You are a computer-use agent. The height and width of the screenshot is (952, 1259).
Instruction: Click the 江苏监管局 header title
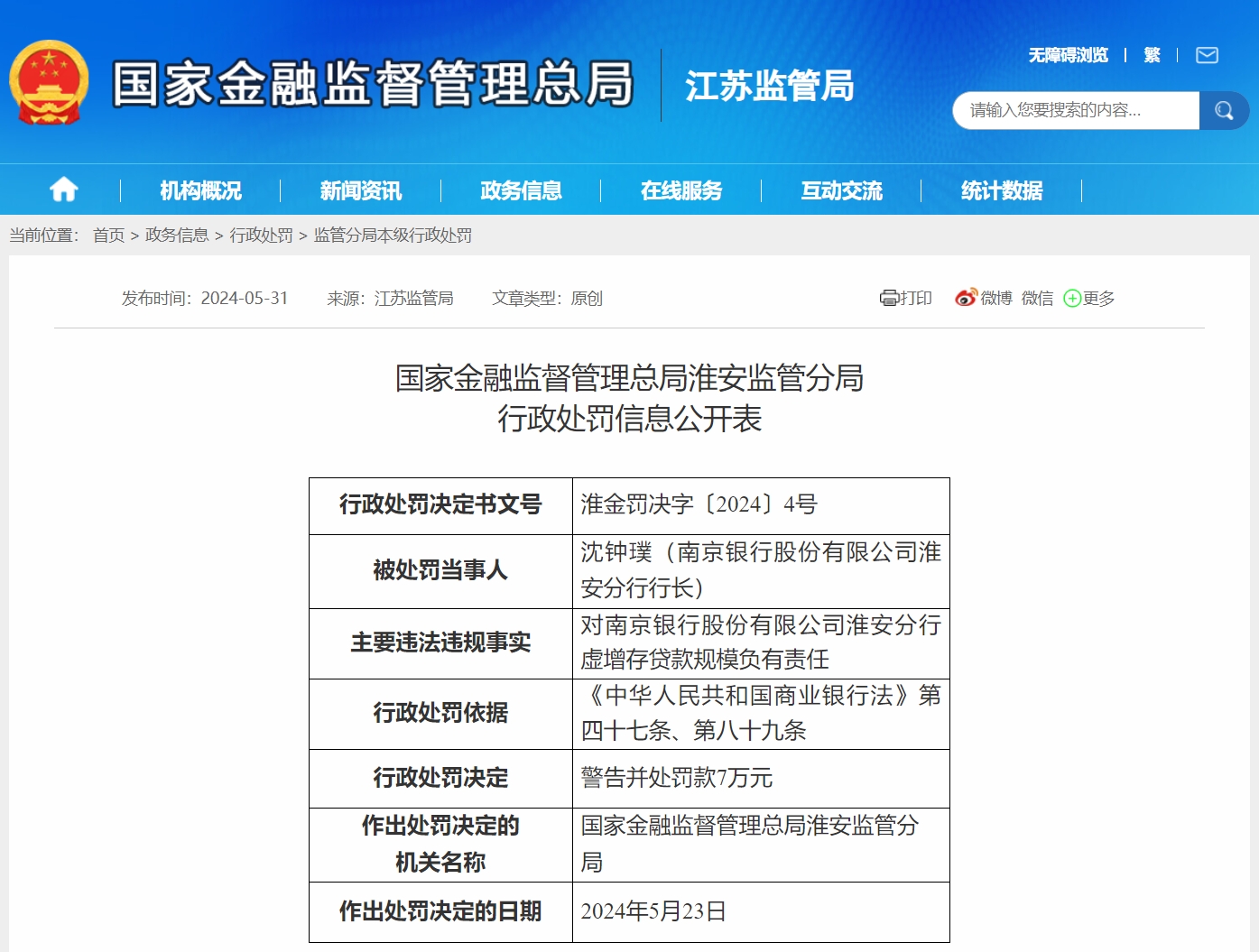(769, 87)
